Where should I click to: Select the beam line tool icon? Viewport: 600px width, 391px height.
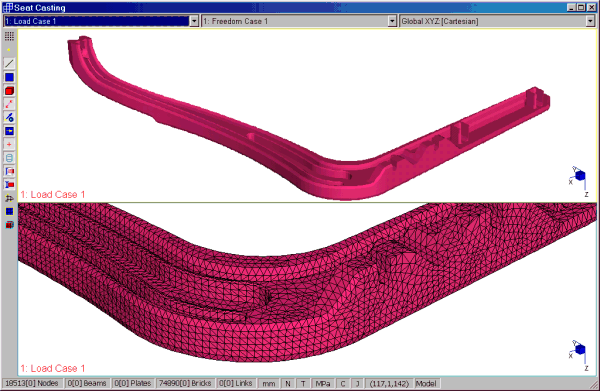(9, 64)
